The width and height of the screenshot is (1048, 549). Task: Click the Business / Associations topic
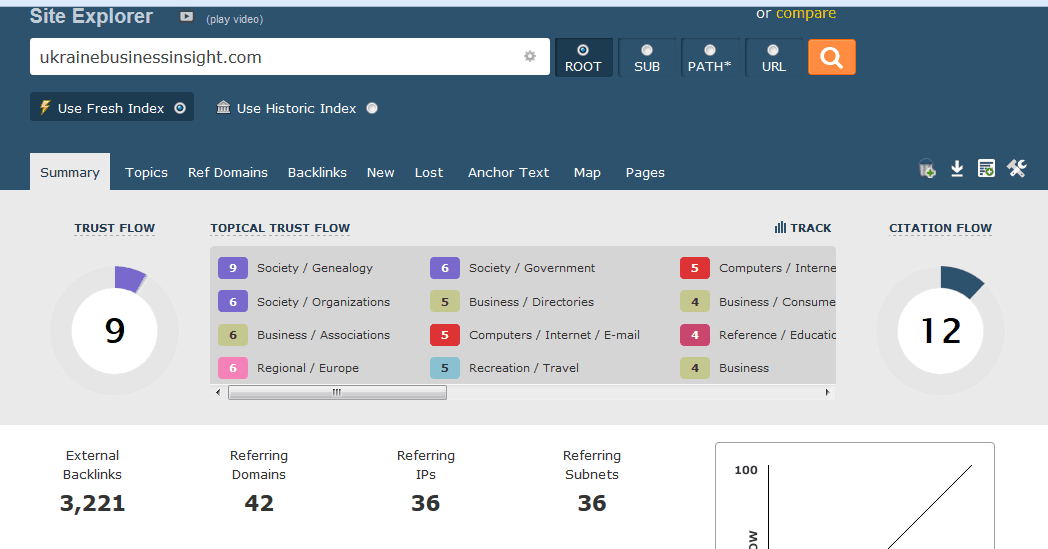(x=323, y=335)
